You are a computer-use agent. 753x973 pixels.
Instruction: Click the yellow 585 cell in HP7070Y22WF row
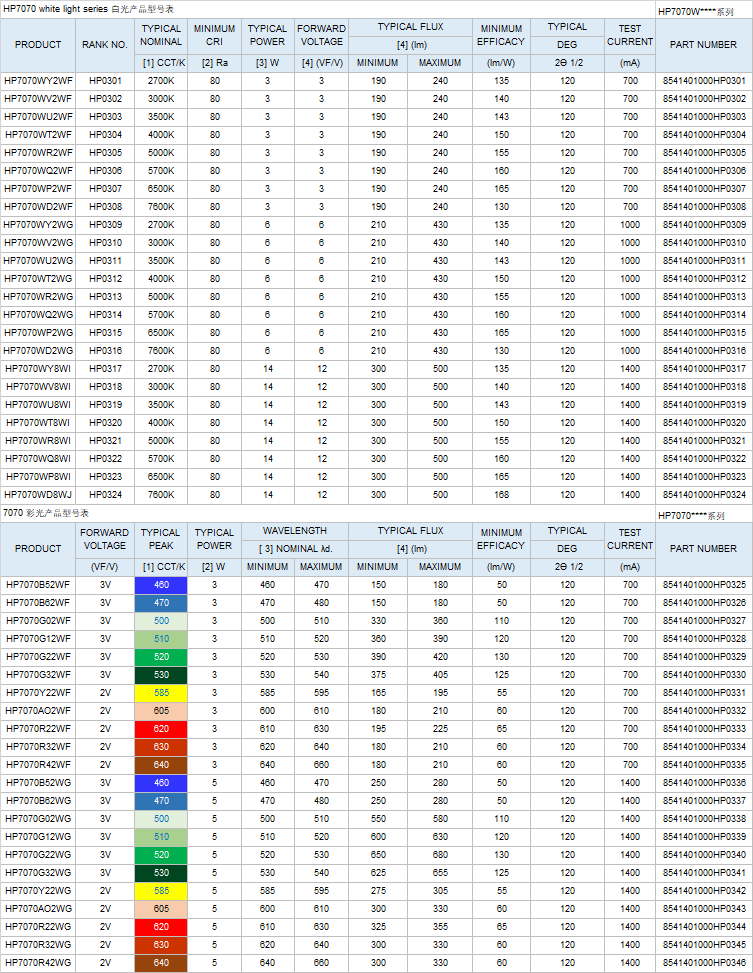coord(161,693)
